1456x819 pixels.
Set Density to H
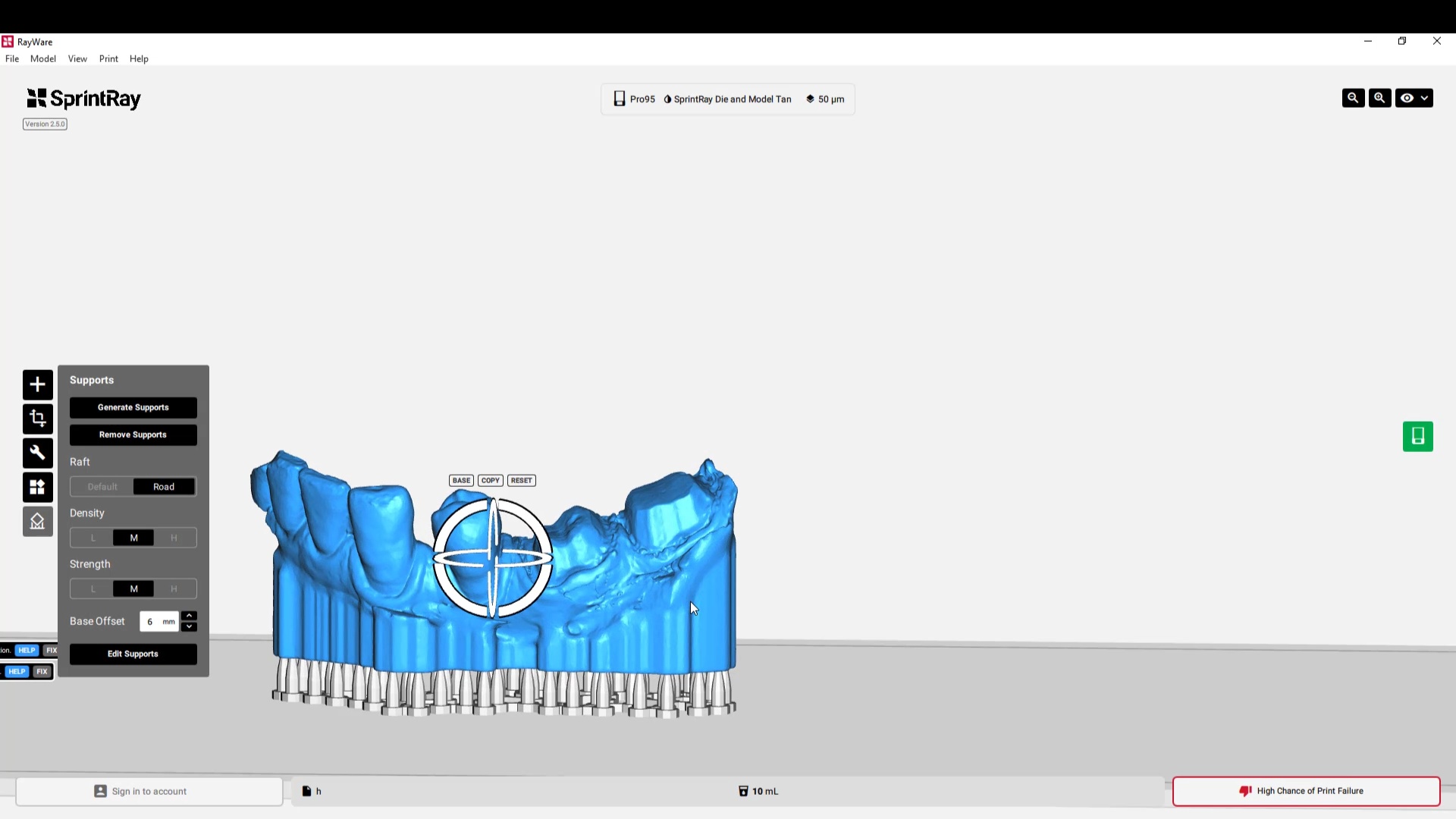(x=174, y=538)
